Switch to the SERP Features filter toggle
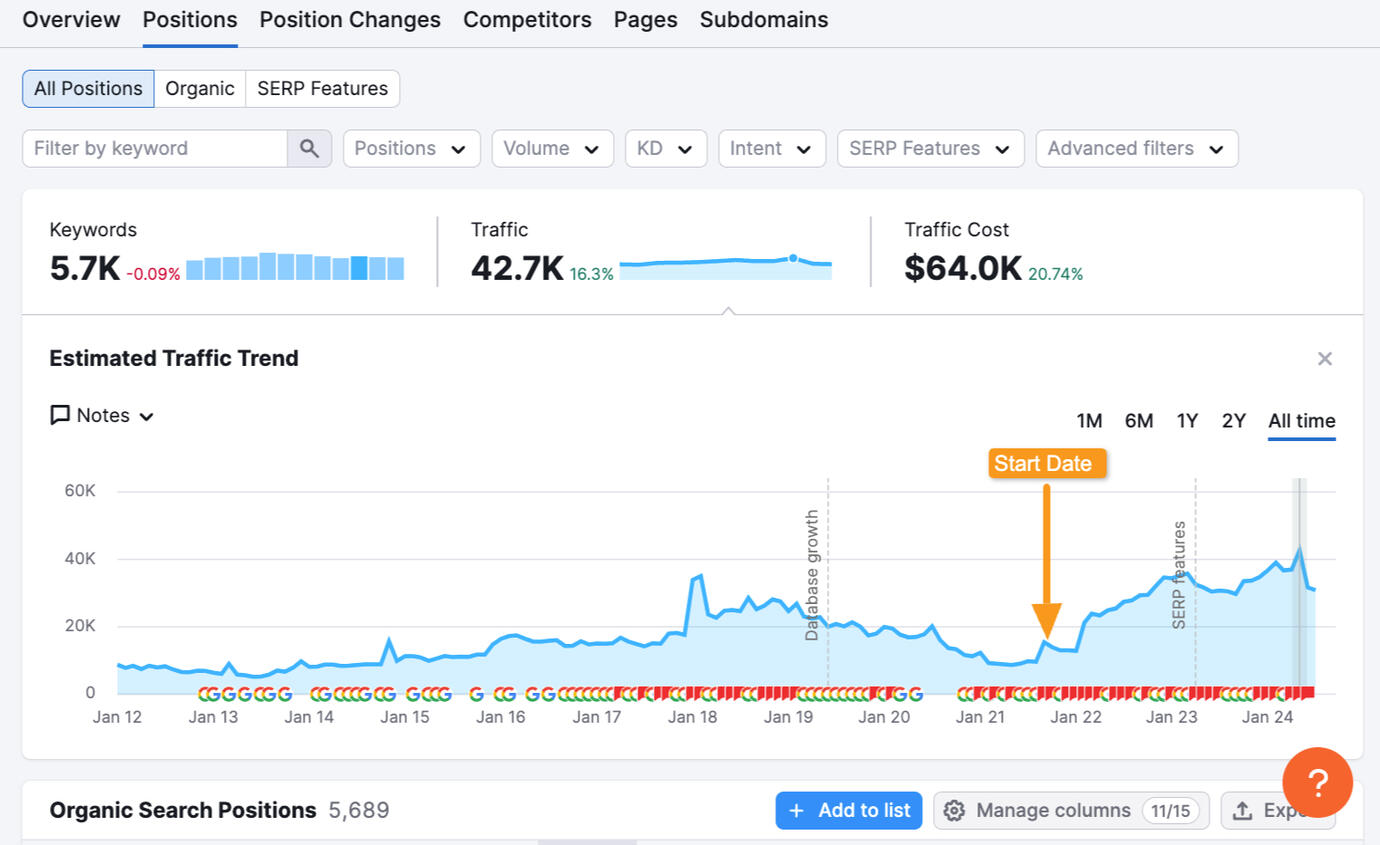This screenshot has width=1380, height=845. coord(322,89)
